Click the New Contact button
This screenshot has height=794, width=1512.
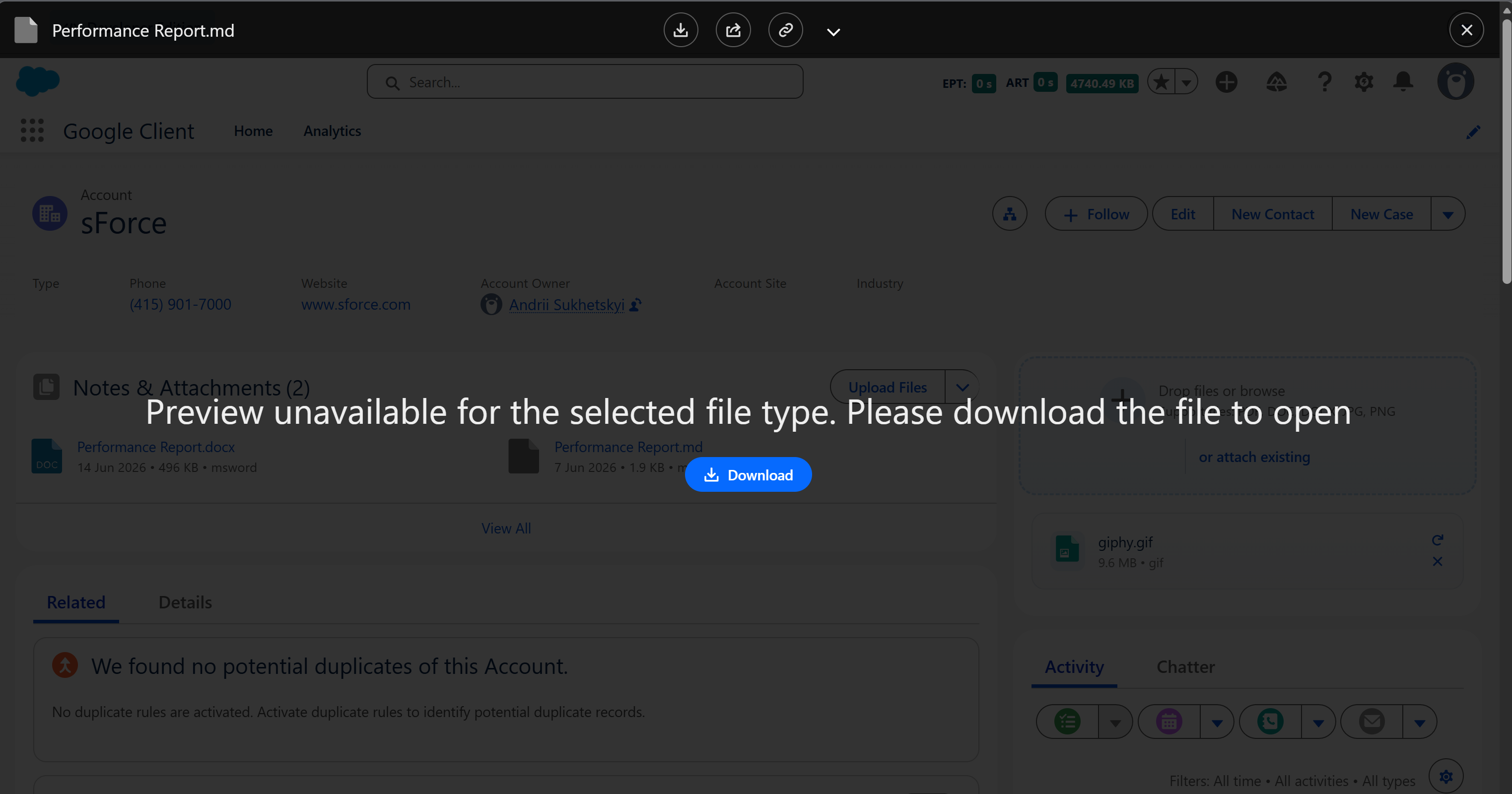pyautogui.click(x=1273, y=213)
